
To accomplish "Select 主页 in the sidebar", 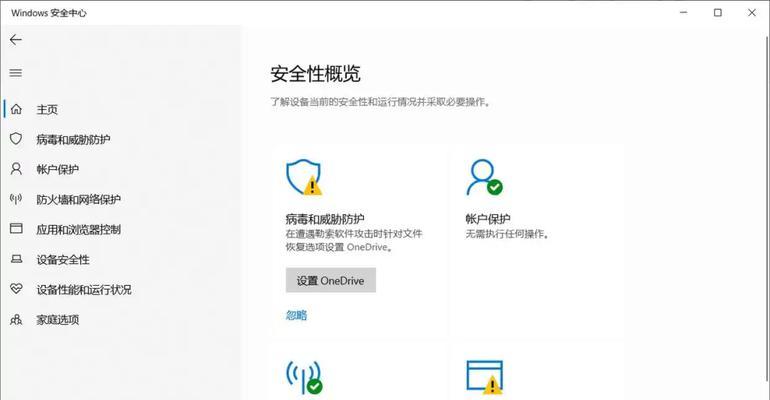I will coord(47,109).
